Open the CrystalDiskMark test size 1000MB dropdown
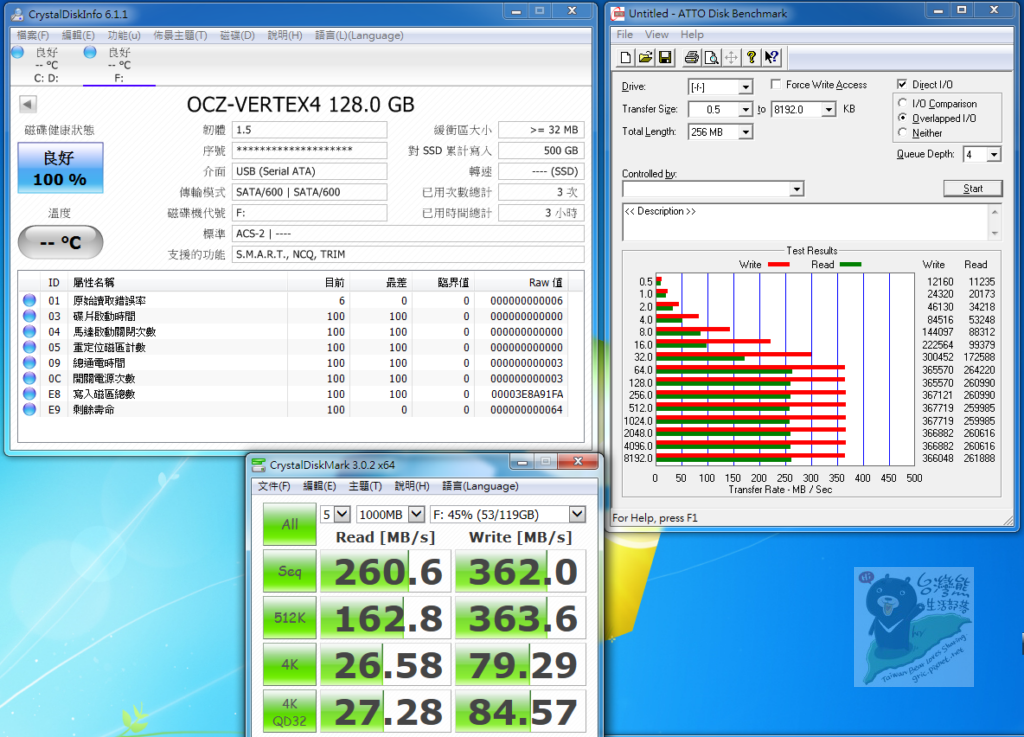Image resolution: width=1024 pixels, height=737 pixels. (416, 514)
